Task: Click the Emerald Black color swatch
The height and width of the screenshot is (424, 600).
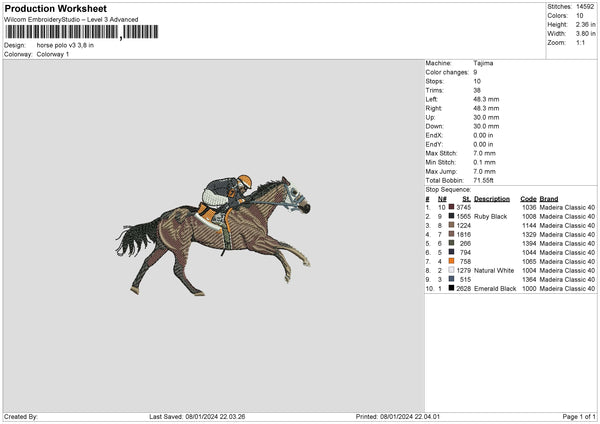Action: coord(452,288)
